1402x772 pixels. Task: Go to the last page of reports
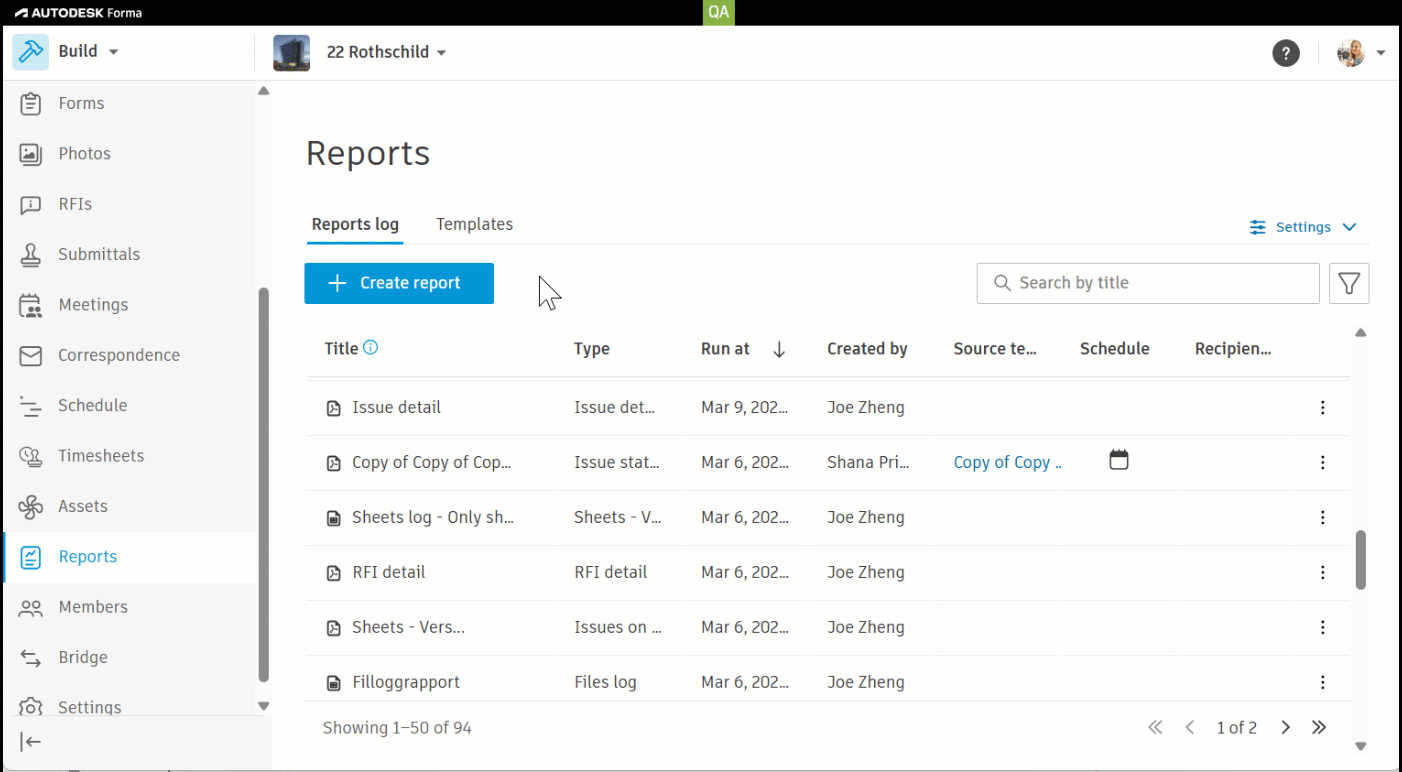click(1319, 728)
